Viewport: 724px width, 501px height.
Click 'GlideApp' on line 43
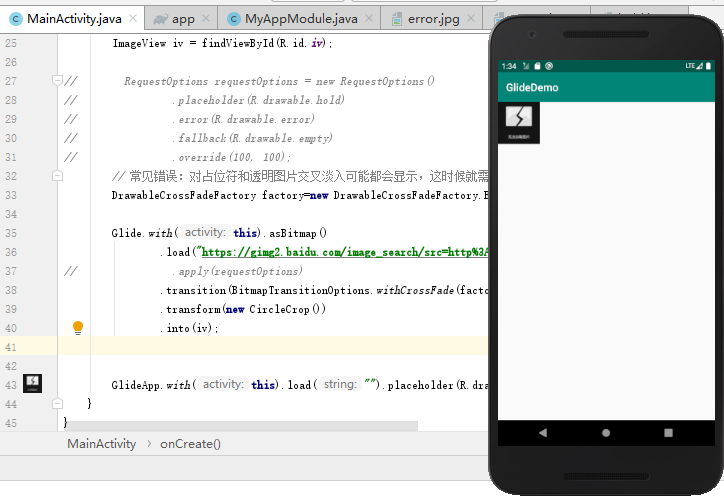tap(136, 385)
